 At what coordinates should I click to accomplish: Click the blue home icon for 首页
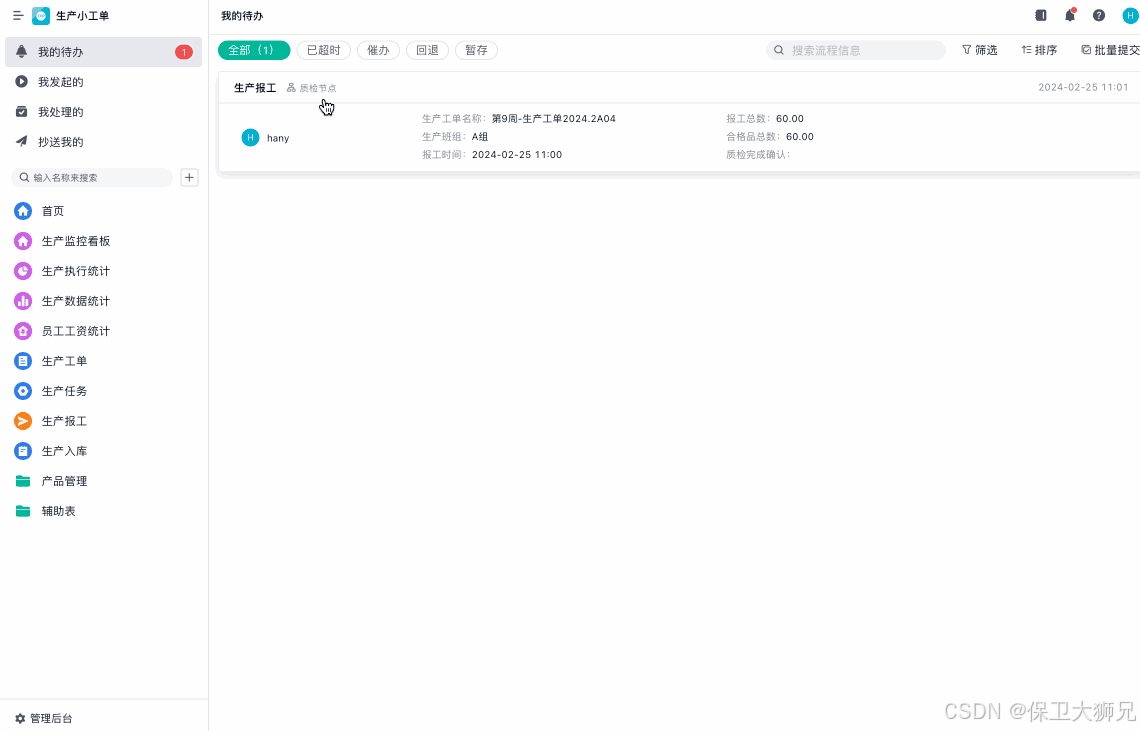[x=23, y=211]
